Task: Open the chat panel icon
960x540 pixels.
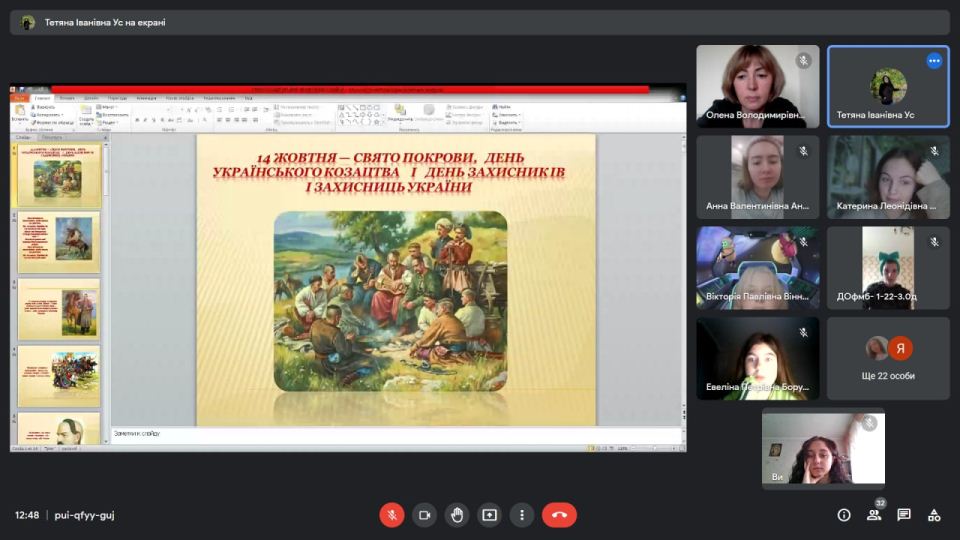Action: pos(904,515)
